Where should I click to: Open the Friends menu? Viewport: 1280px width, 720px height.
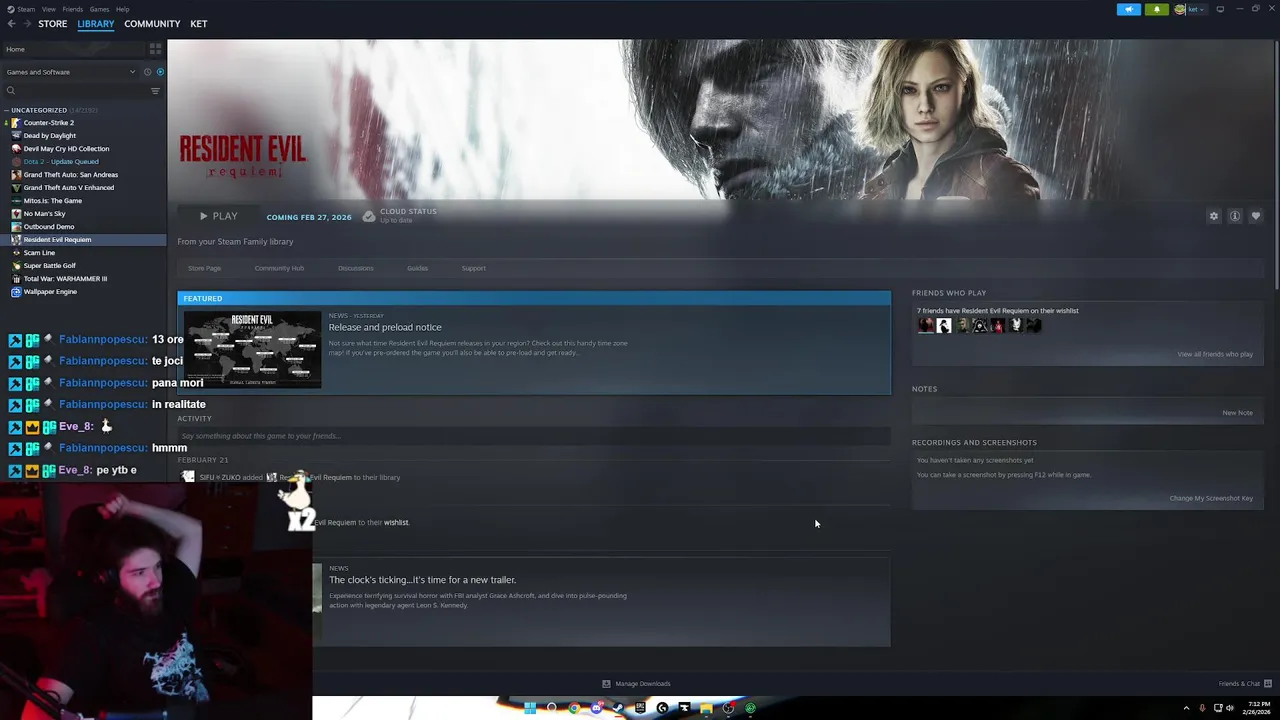tap(72, 9)
